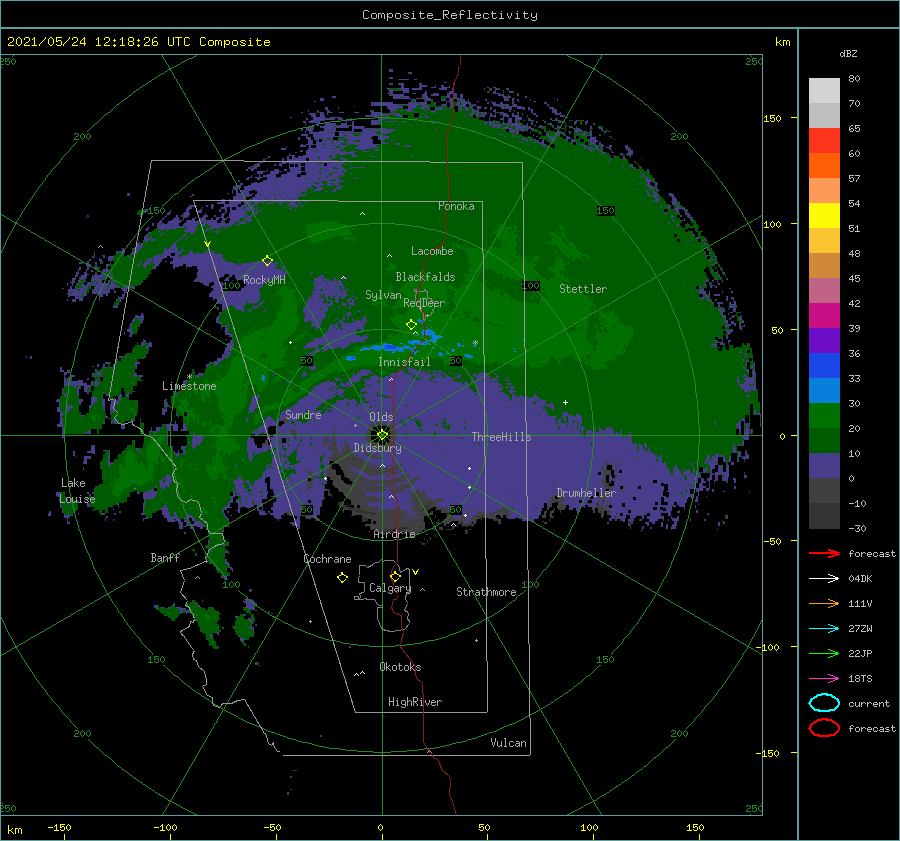Image resolution: width=900 pixels, height=841 pixels.
Task: Select the Banff label
Action: pos(165,557)
